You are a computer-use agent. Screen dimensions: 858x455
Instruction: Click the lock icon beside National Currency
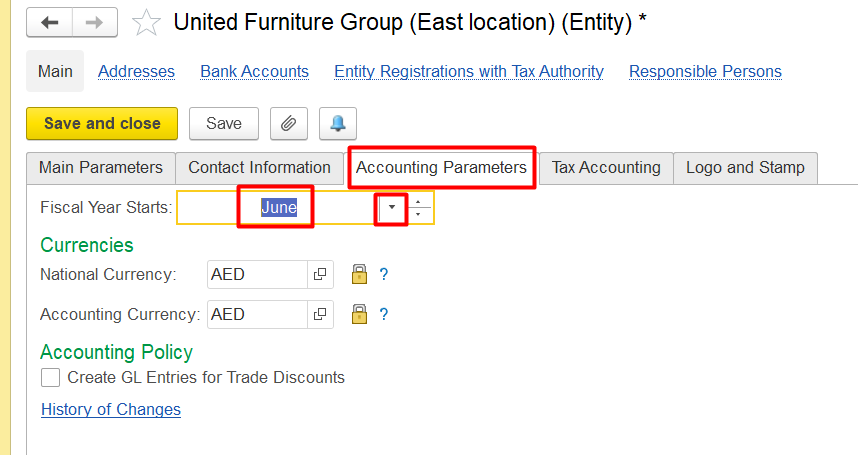[360, 274]
